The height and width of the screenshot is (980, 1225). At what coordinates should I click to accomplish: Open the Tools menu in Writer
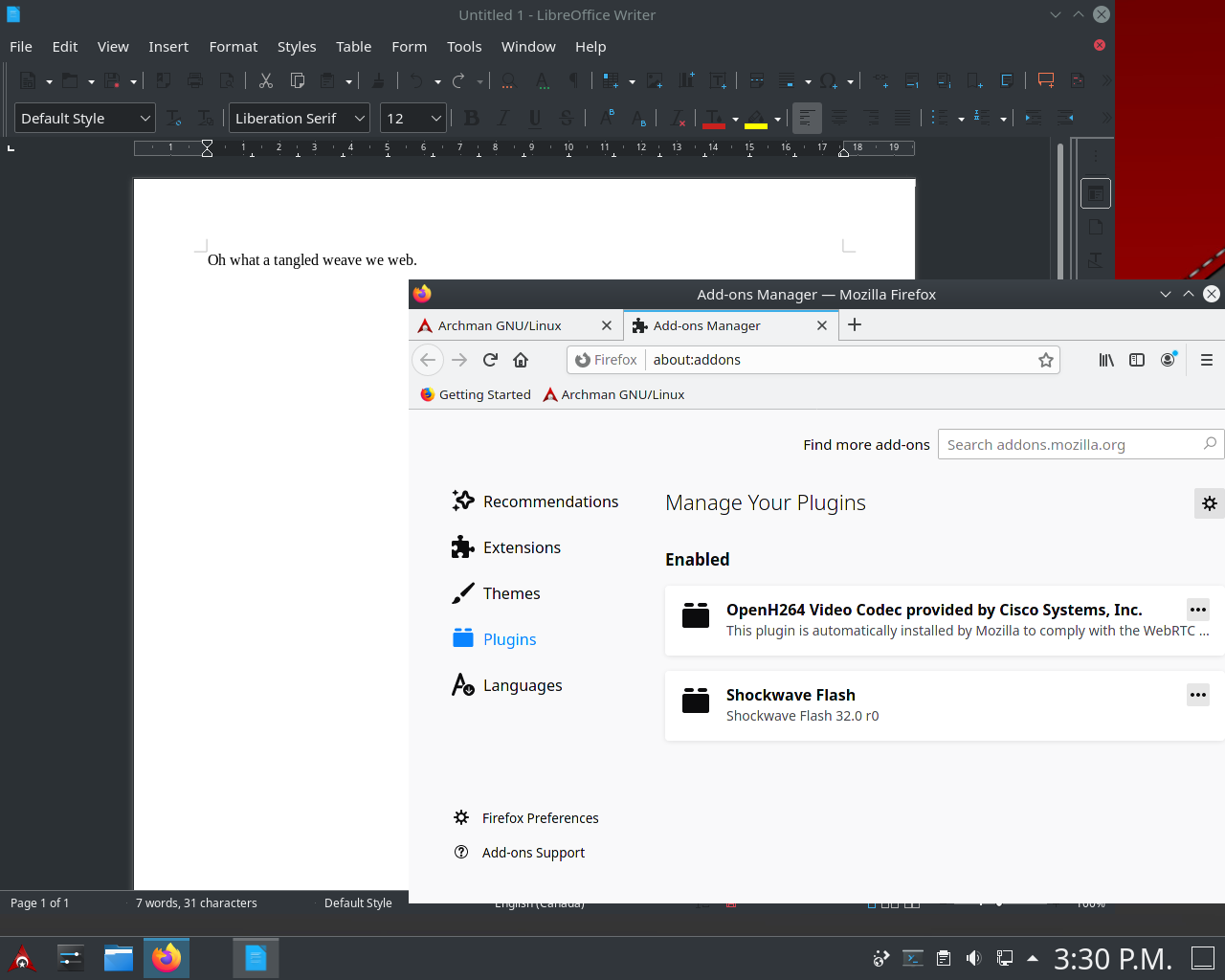click(x=464, y=46)
